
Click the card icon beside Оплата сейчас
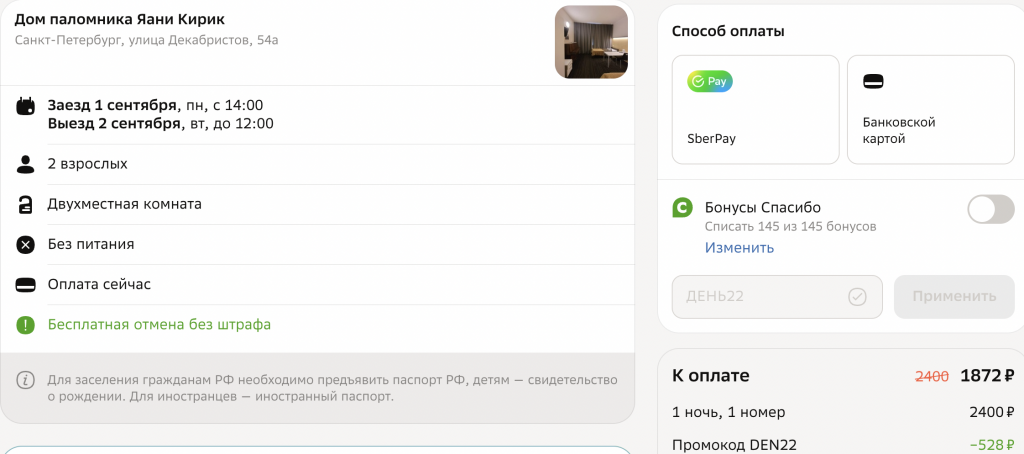25,285
